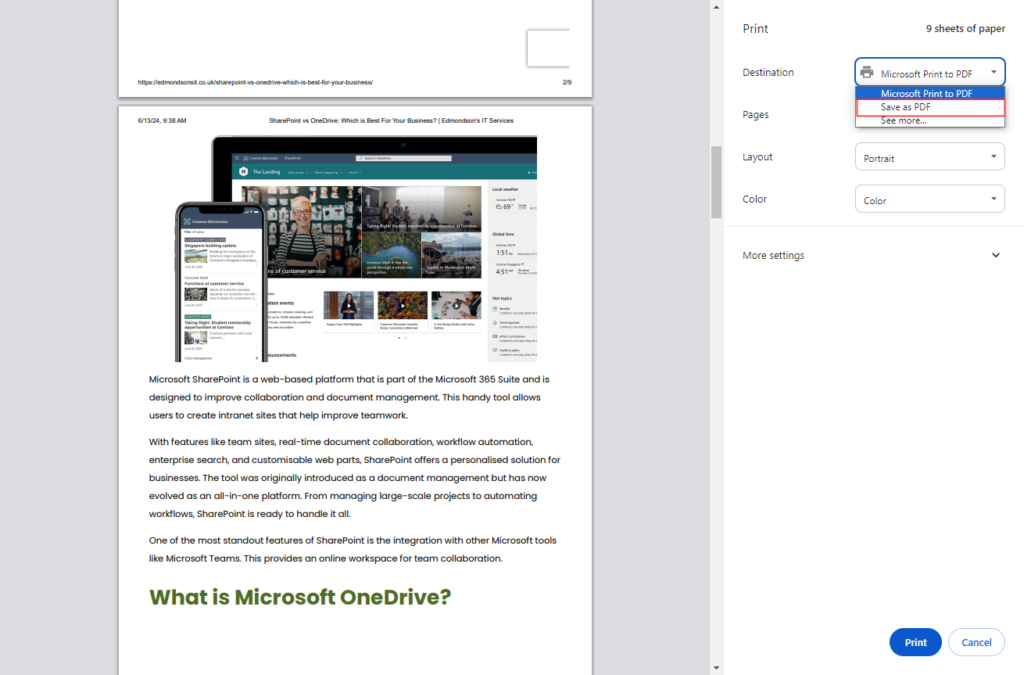Click the More settings chevron icon
The image size is (1024, 675).
click(995, 255)
